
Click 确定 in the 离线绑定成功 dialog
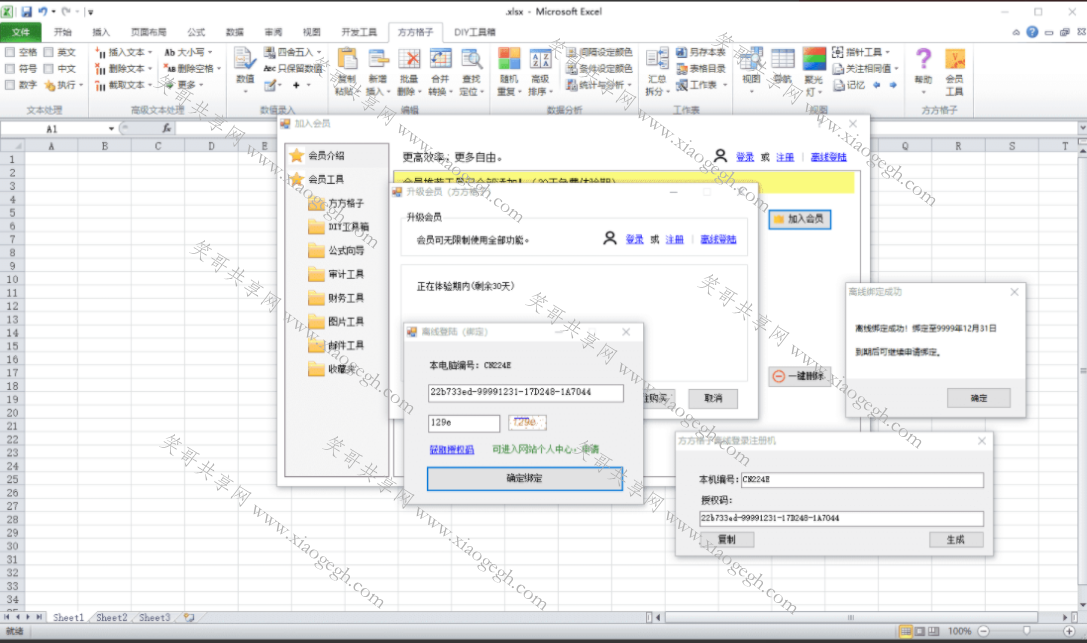979,398
